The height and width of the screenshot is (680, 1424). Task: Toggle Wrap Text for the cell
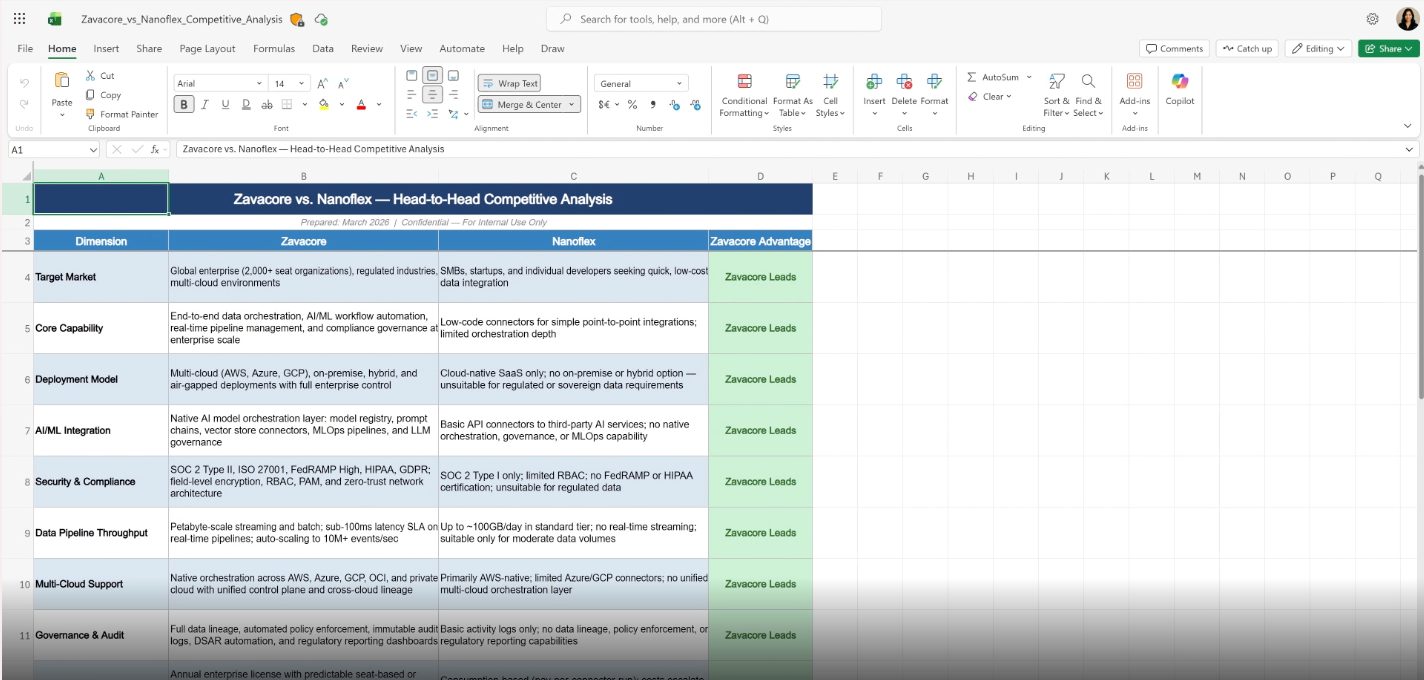pos(509,84)
